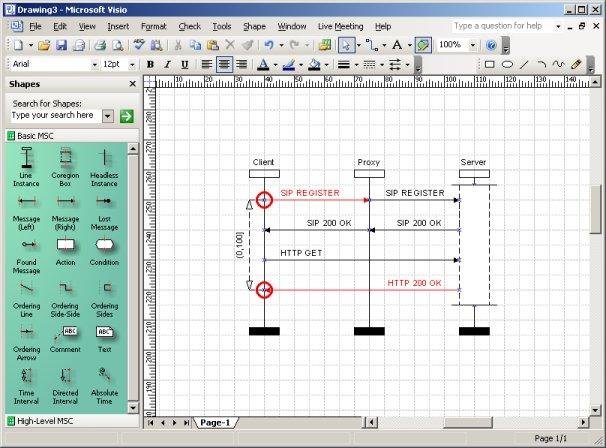This screenshot has height=448, width=606.
Task: Select the Comment shape
Action: (65, 339)
